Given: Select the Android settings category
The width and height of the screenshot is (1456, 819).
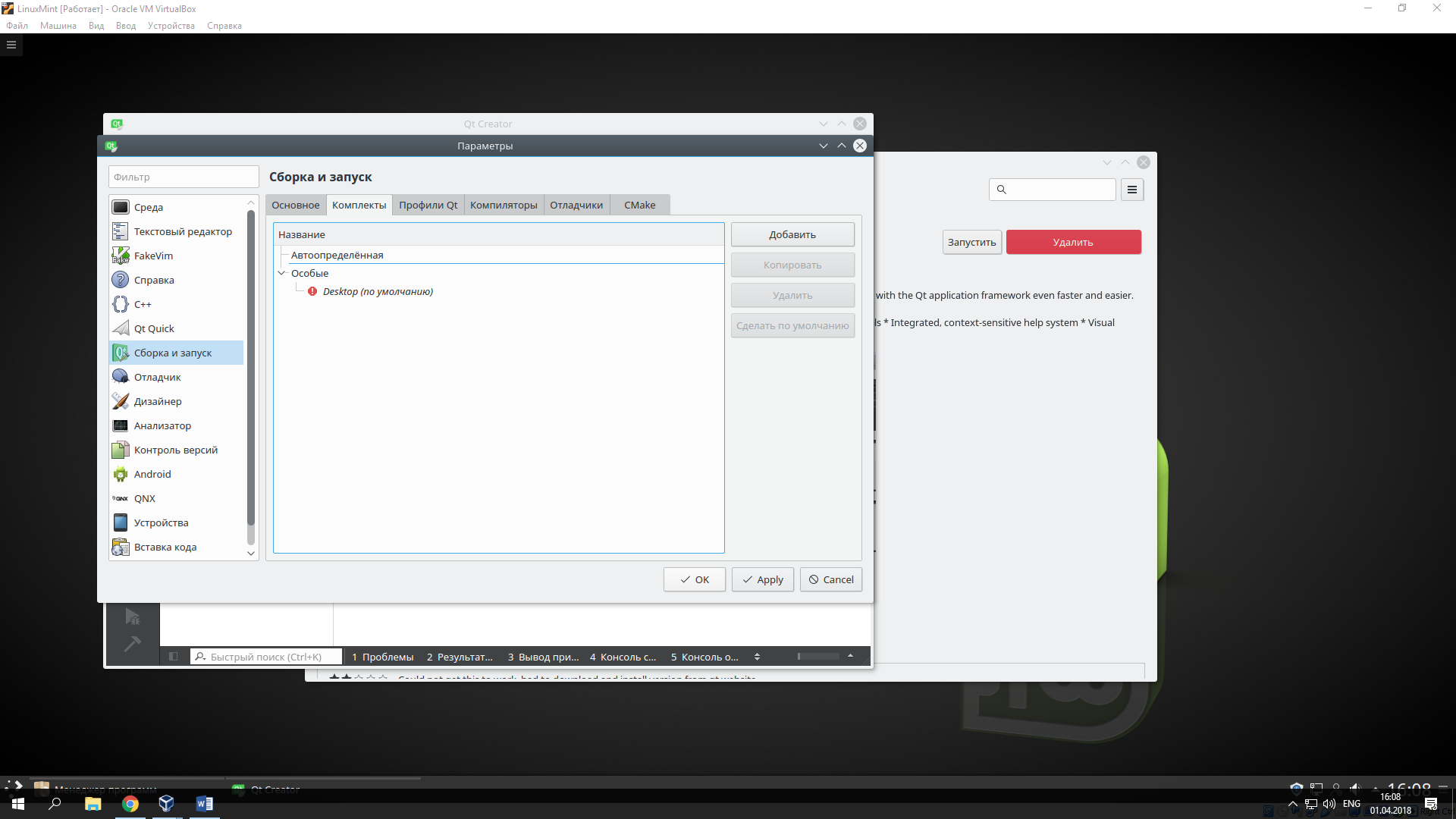Looking at the screenshot, I should pyautogui.click(x=177, y=474).
